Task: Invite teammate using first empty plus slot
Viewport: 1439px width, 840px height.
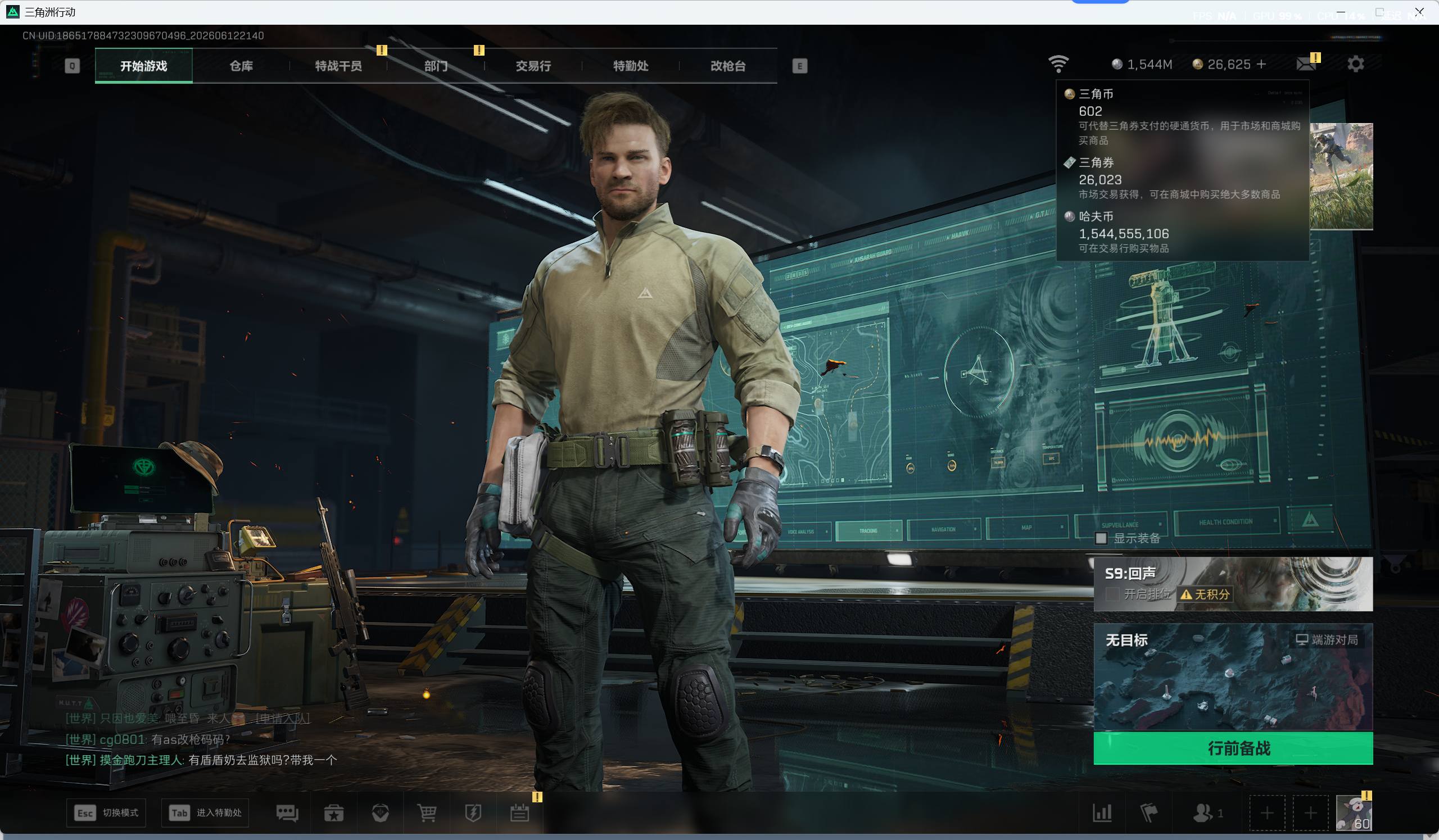Action: (x=1267, y=812)
